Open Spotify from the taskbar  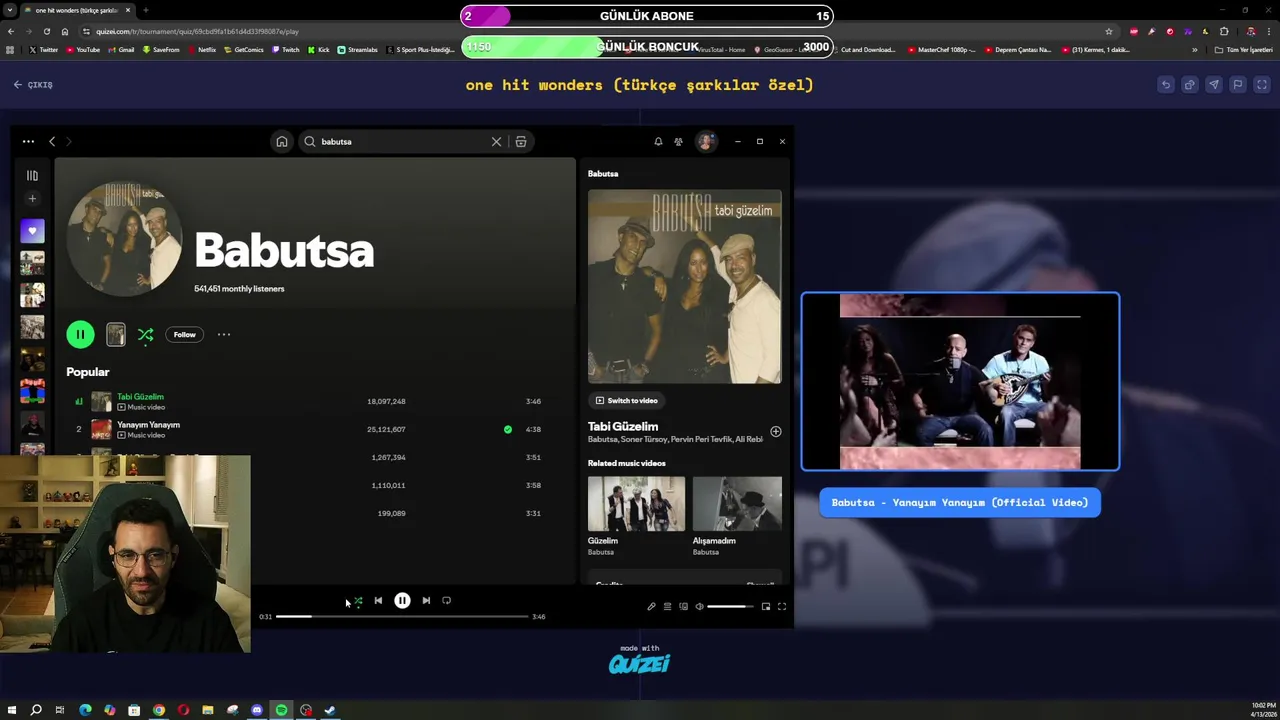point(281,710)
